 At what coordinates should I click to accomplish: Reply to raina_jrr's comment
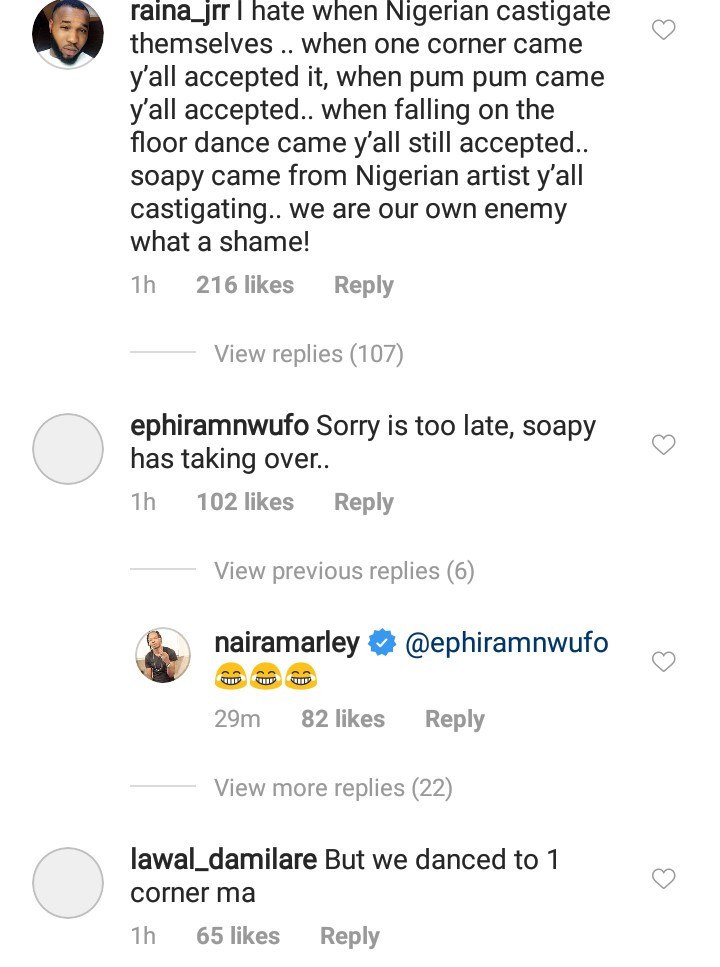click(363, 285)
